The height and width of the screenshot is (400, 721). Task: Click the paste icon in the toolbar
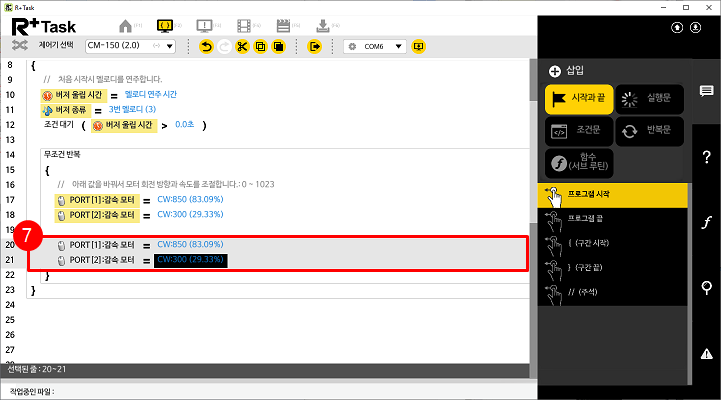point(279,46)
